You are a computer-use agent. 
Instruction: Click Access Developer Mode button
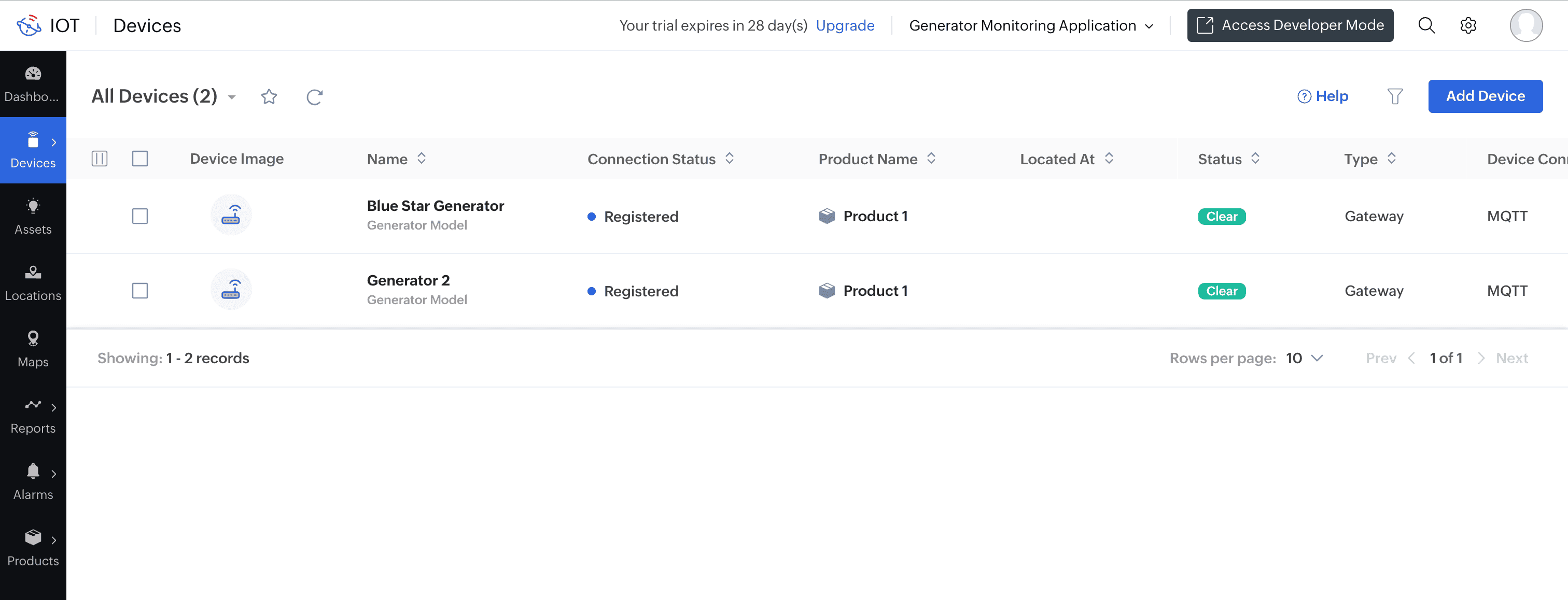(1289, 25)
